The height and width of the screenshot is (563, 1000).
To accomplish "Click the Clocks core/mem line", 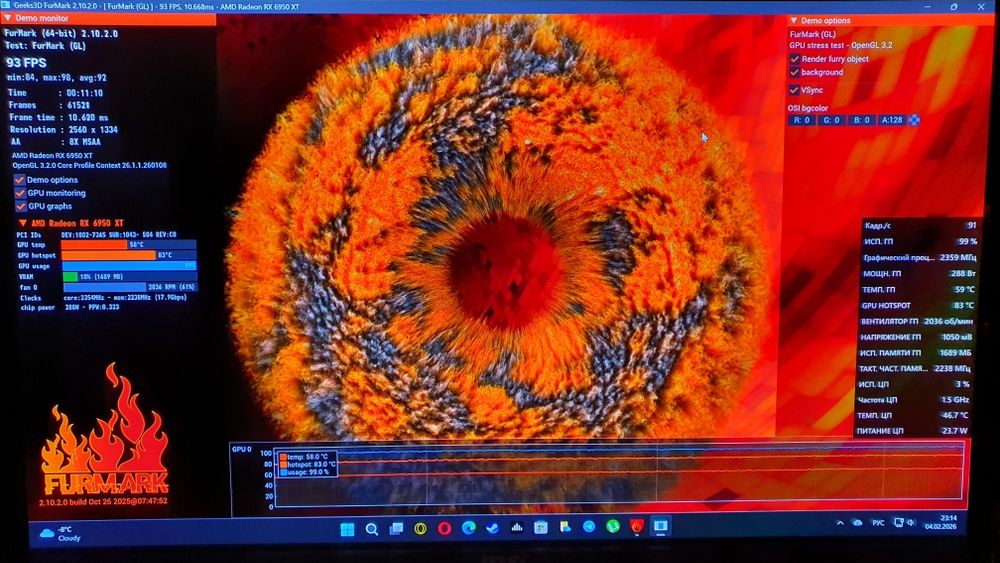I will (x=103, y=298).
